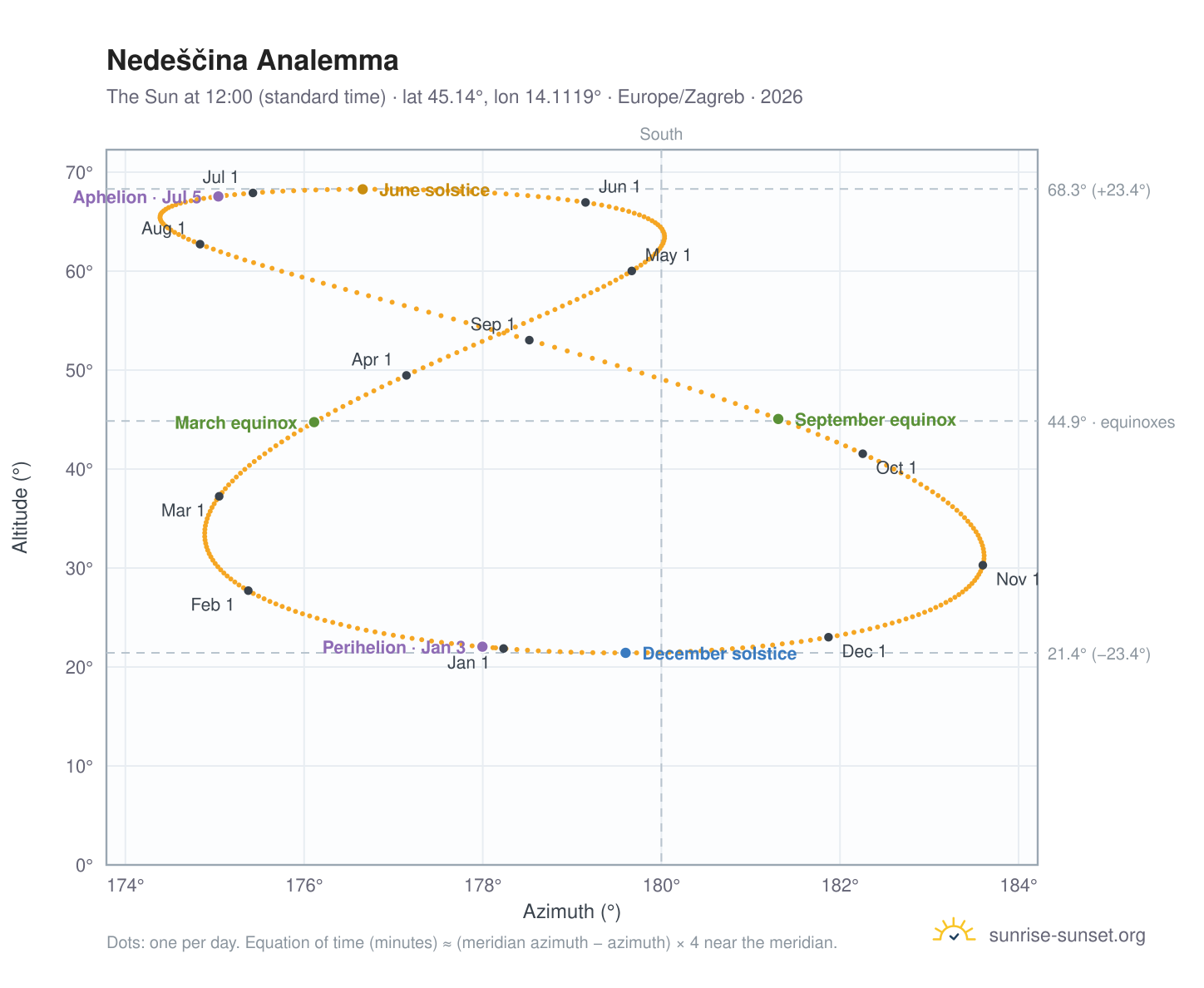Screen dimensions: 1204x988
Task: Click the March equinox green dot
Action: click(x=314, y=422)
